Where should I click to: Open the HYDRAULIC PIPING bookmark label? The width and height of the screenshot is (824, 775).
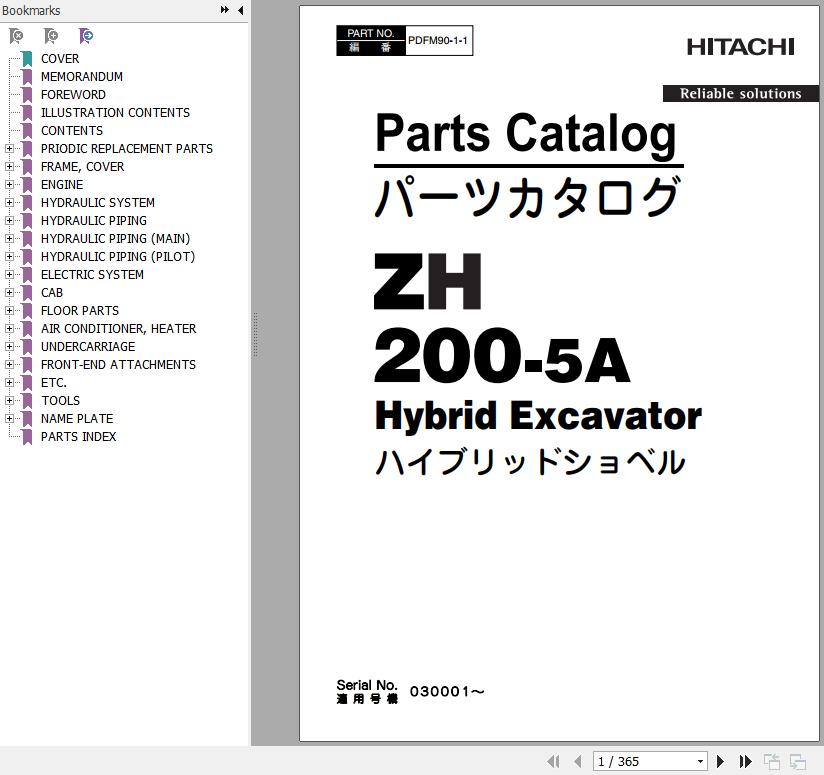94,221
